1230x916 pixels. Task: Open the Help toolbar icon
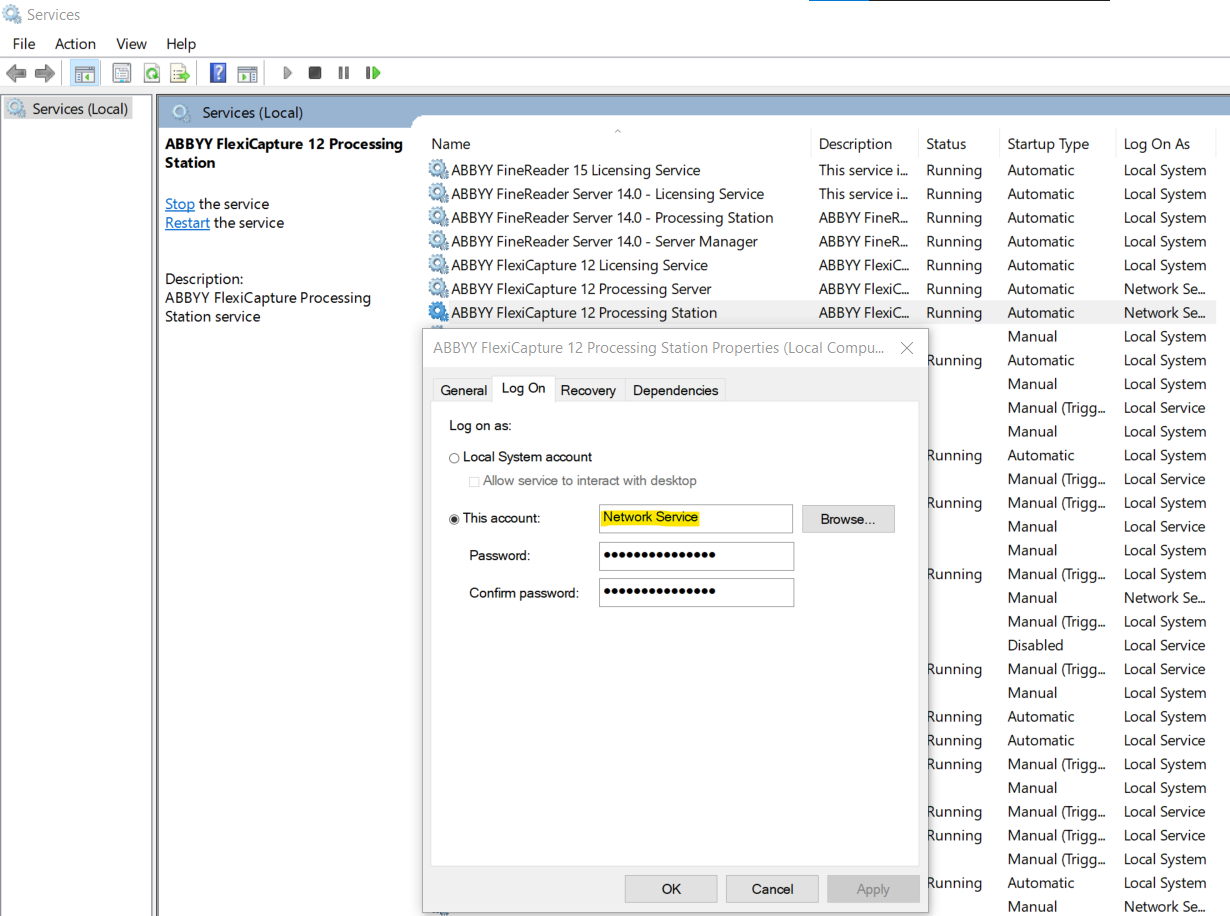pos(218,73)
